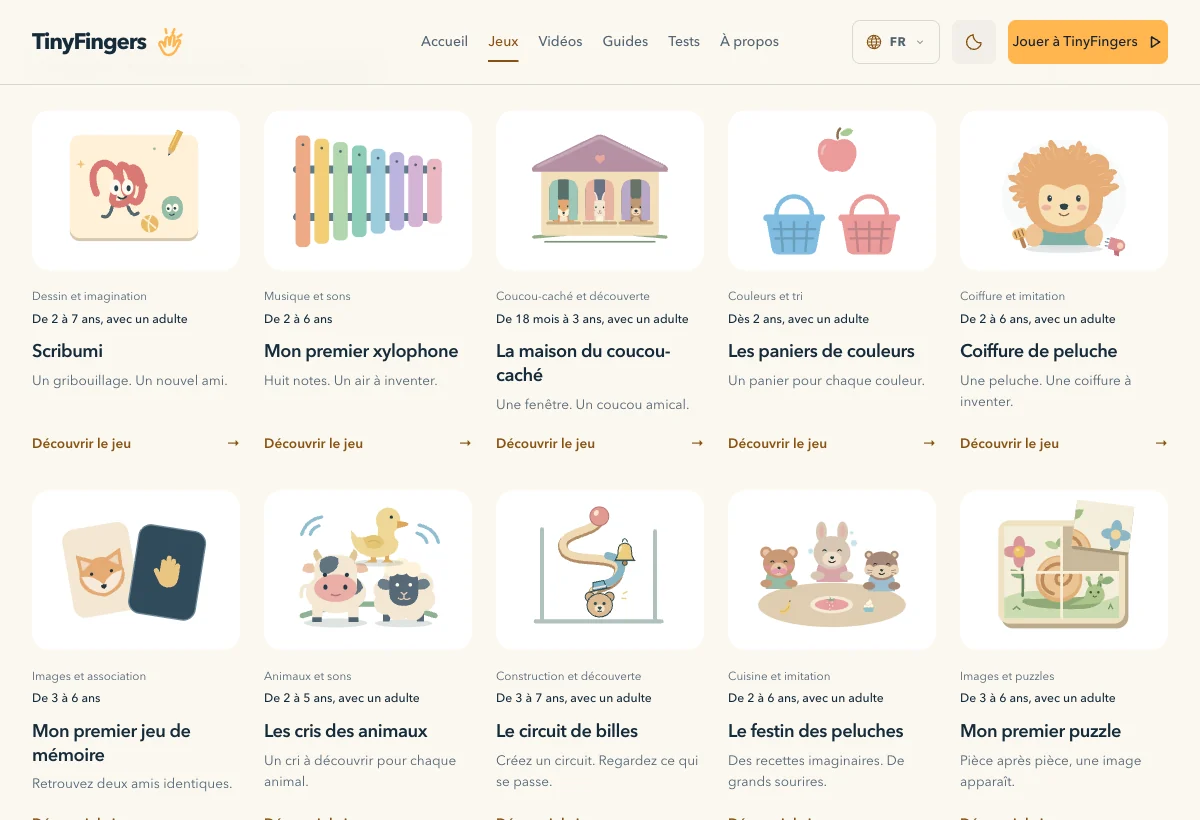The height and width of the screenshot is (820, 1200).
Task: Click the arrow icon in Les paniers de couleurs' card
Action: point(929,443)
